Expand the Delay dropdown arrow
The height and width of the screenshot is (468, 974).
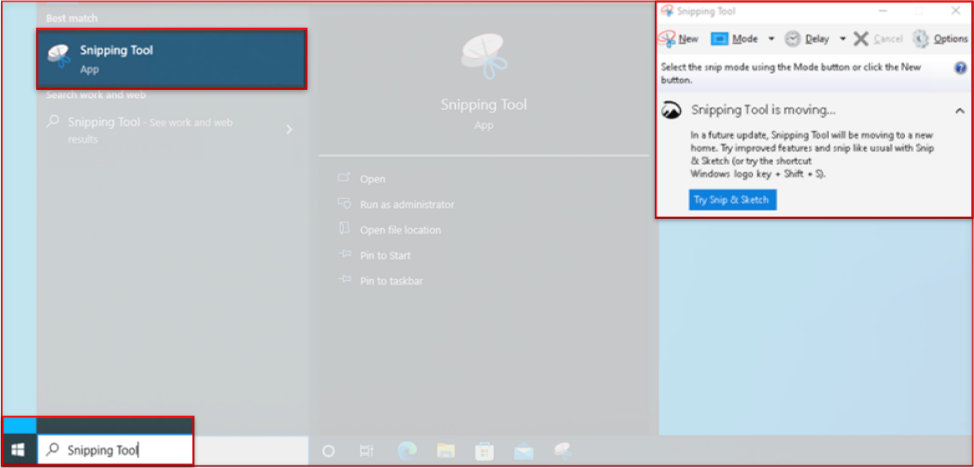(843, 39)
